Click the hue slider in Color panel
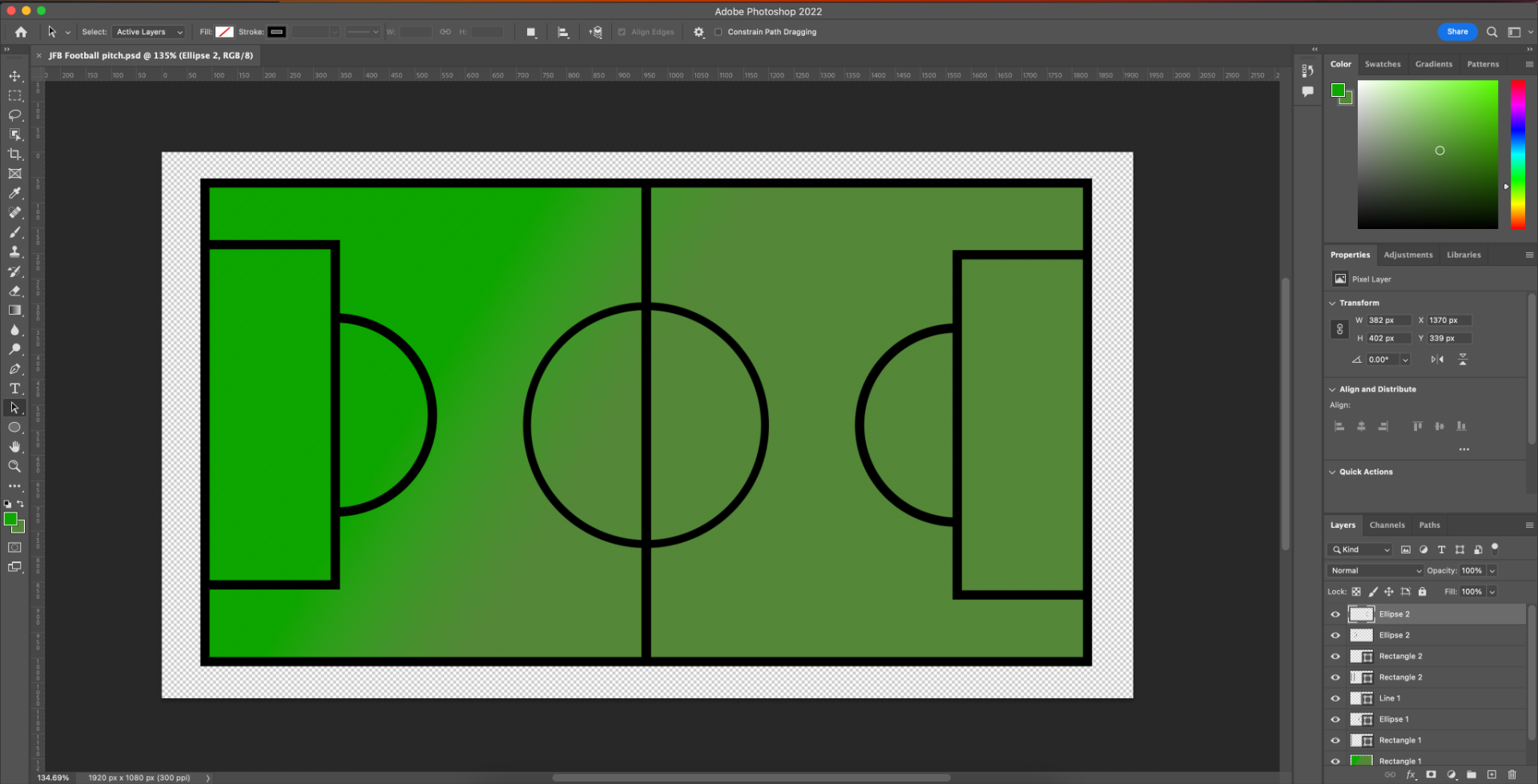Screen dimensions: 1538x784 coord(1517,154)
